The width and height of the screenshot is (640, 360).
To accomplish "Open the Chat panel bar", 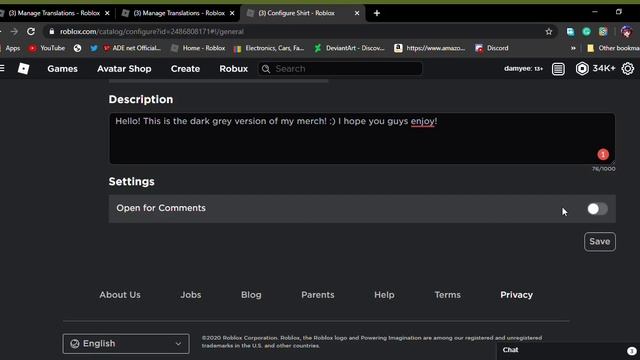I will coord(568,351).
